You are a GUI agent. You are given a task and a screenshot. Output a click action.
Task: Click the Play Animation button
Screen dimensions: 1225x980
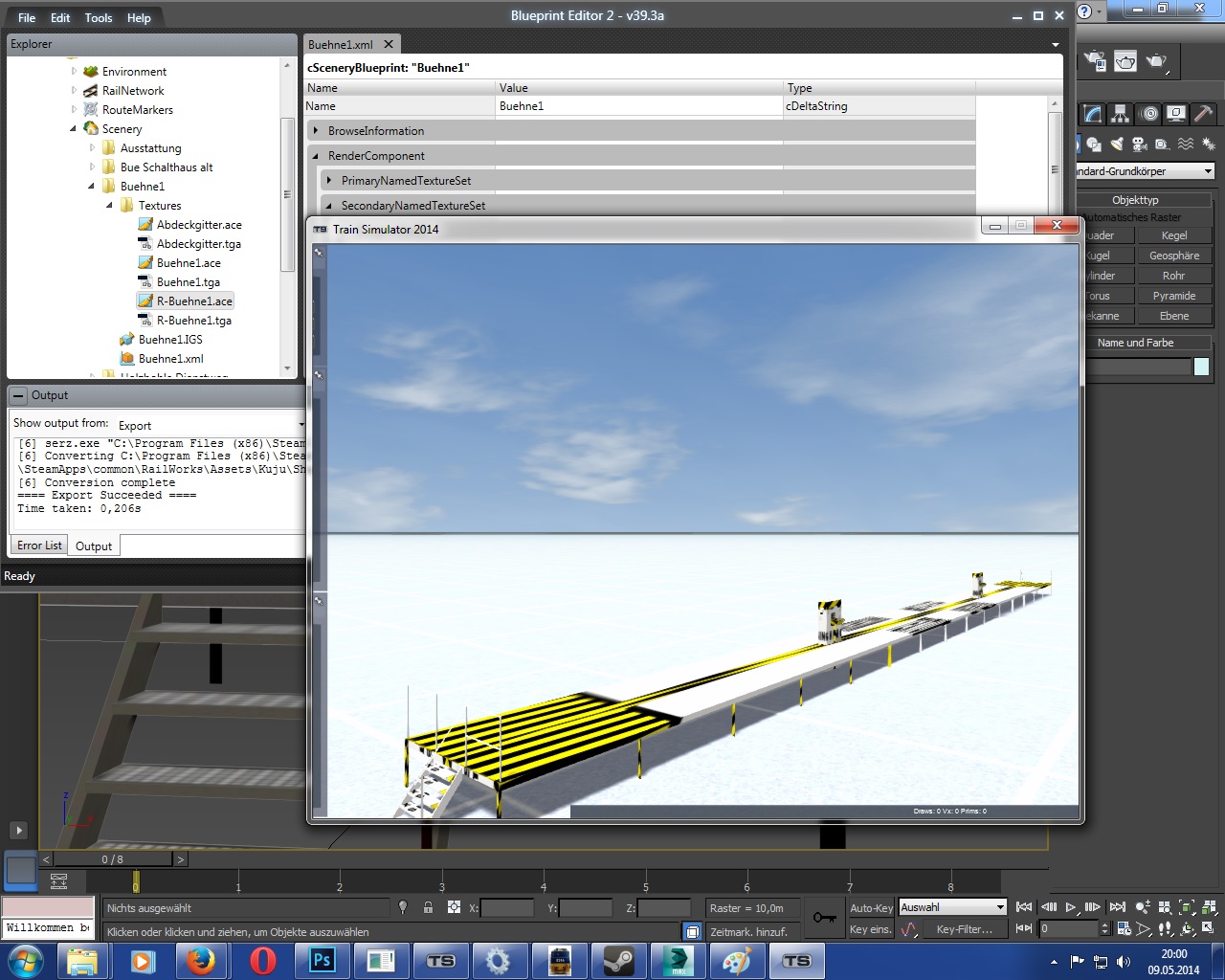coord(1071,907)
